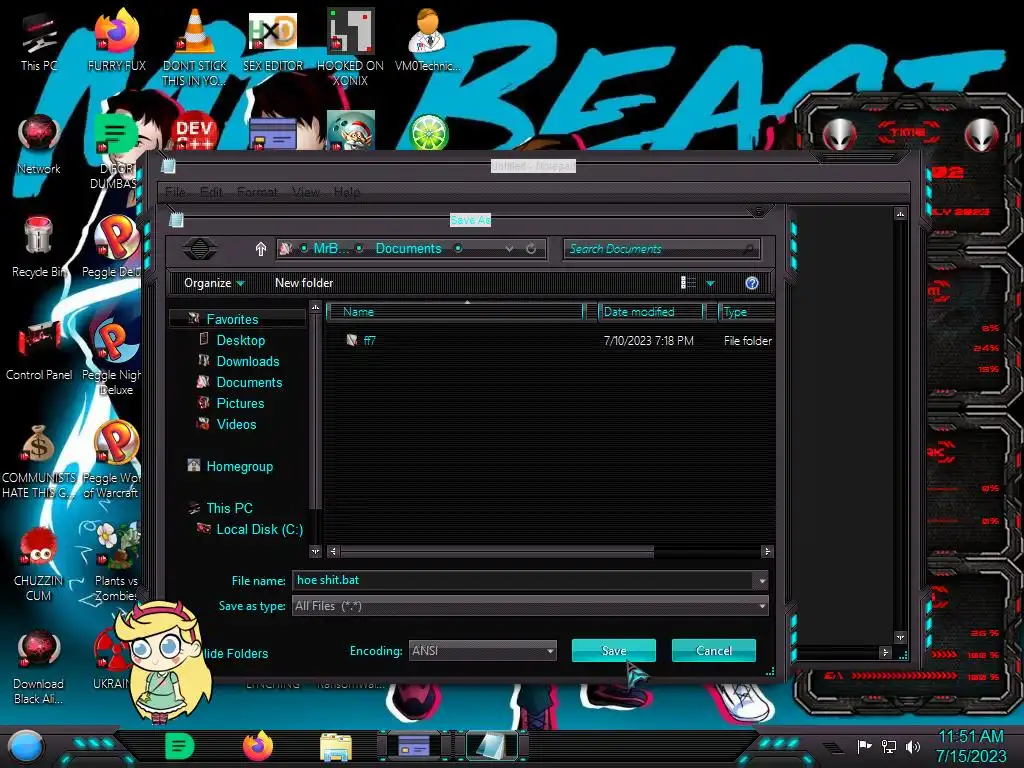Sort by the Name column header
Image resolution: width=1024 pixels, height=768 pixels.
coord(455,312)
